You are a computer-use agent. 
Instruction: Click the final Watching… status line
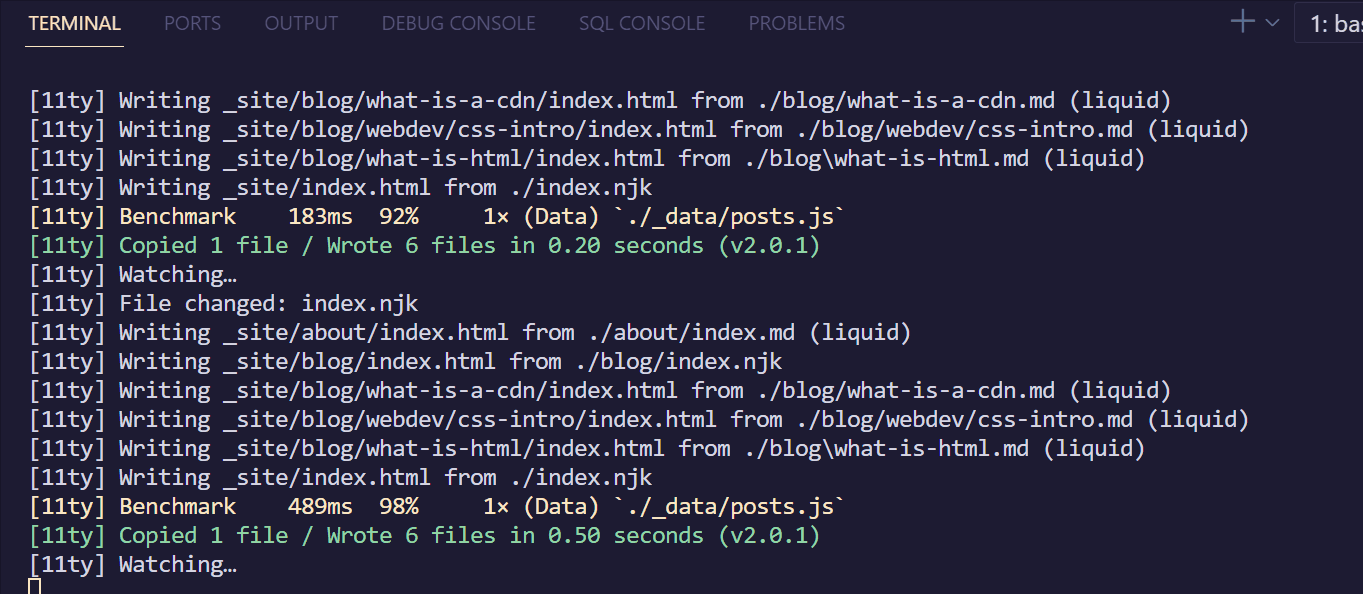[x=177, y=565]
